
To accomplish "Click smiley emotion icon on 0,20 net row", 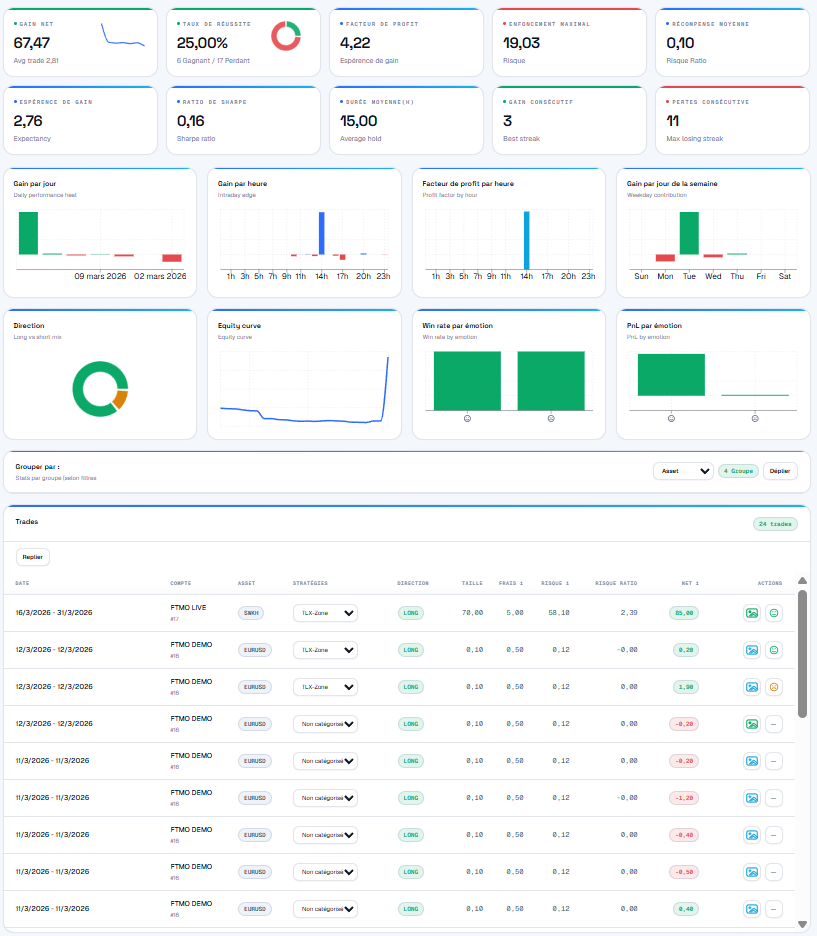I will tap(774, 650).
